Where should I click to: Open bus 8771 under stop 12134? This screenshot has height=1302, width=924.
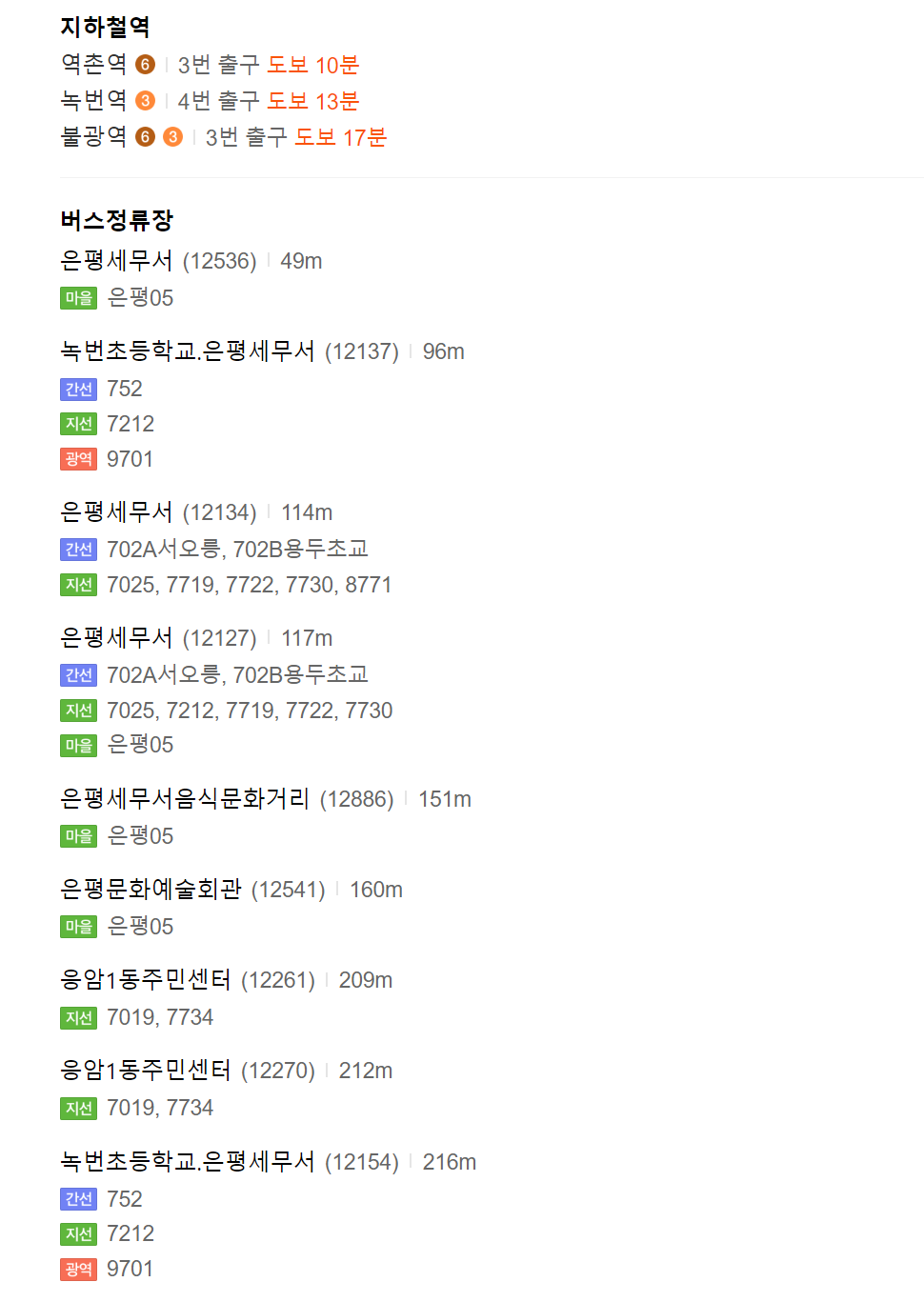pos(369,585)
